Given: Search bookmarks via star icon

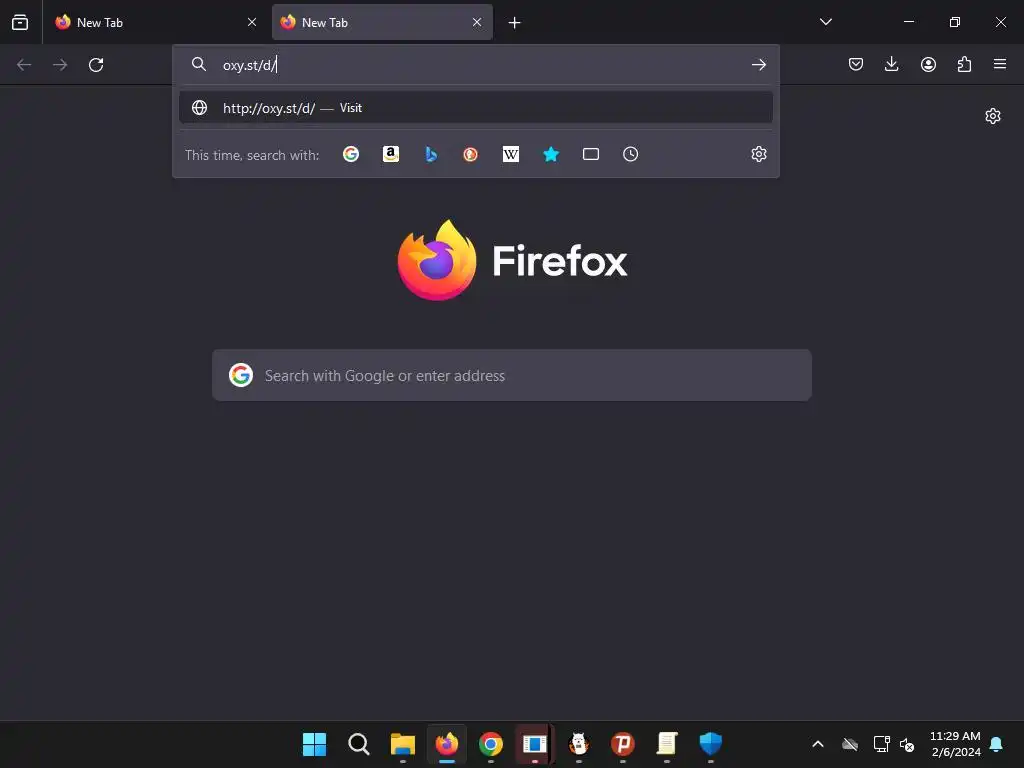Looking at the screenshot, I should pos(551,154).
